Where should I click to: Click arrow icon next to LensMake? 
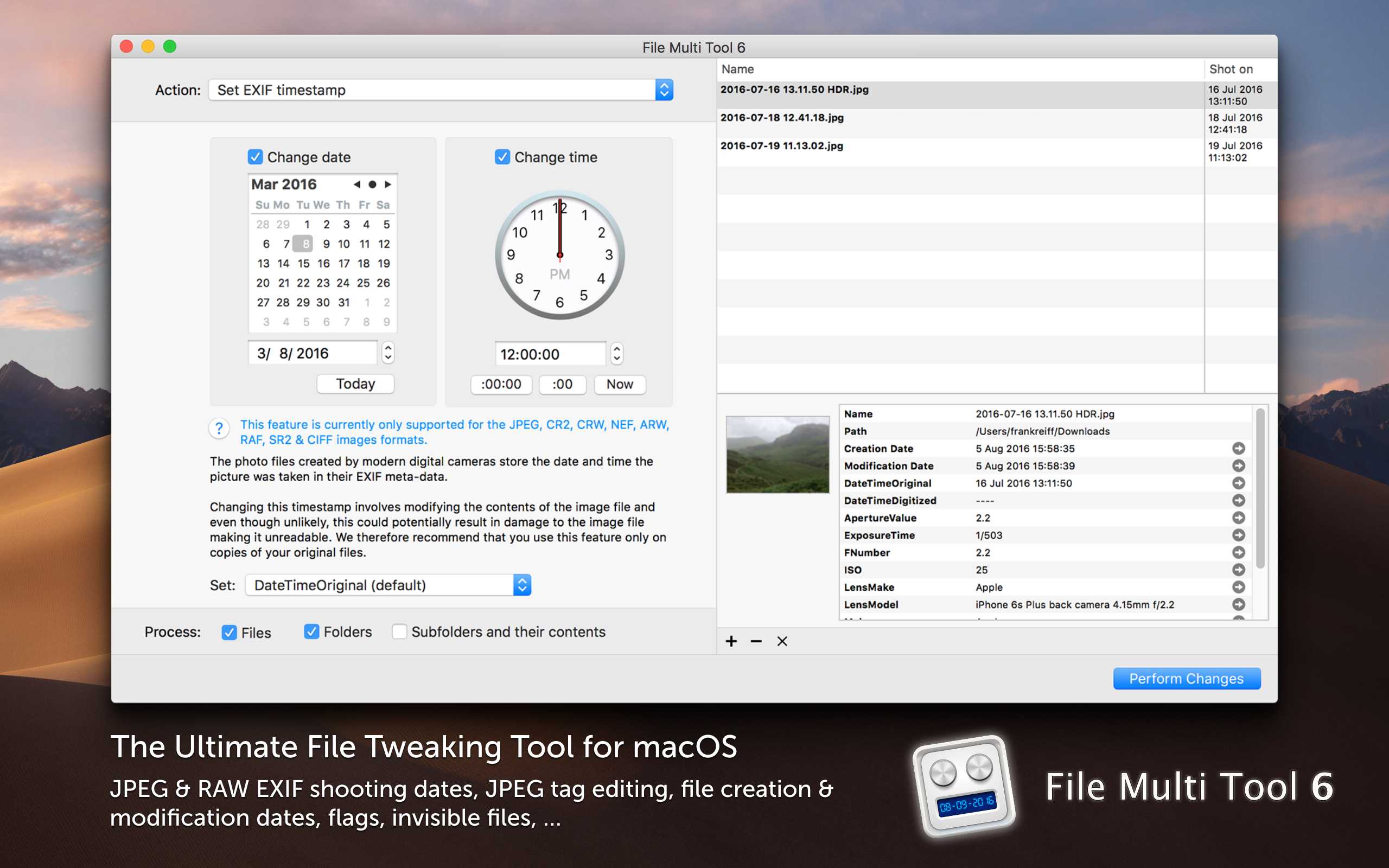click(1239, 588)
